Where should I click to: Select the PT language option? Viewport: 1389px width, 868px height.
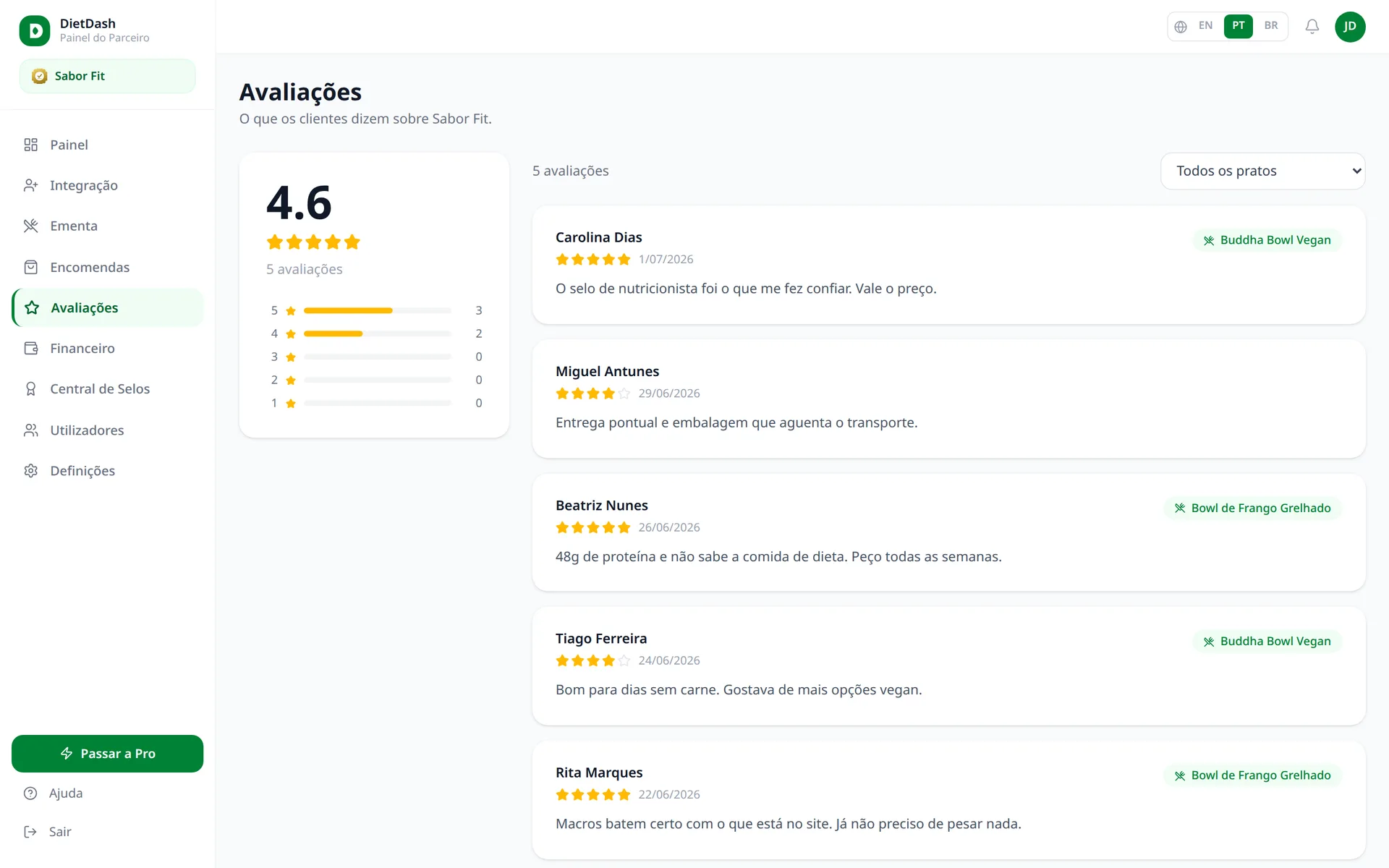[1239, 26]
